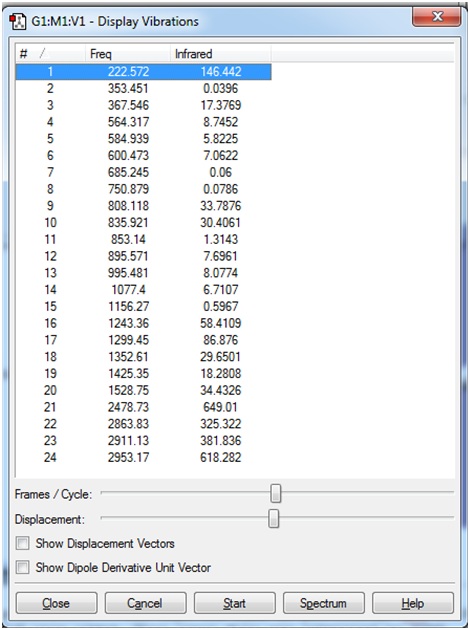
Task: Select mode 16 with frequency 1243.36
Action: click(x=144, y=323)
